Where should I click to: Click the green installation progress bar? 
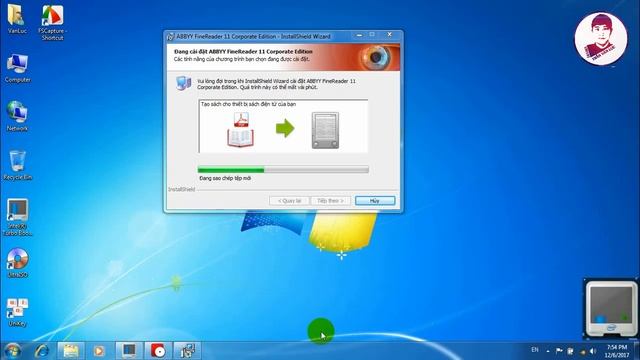click(283, 170)
